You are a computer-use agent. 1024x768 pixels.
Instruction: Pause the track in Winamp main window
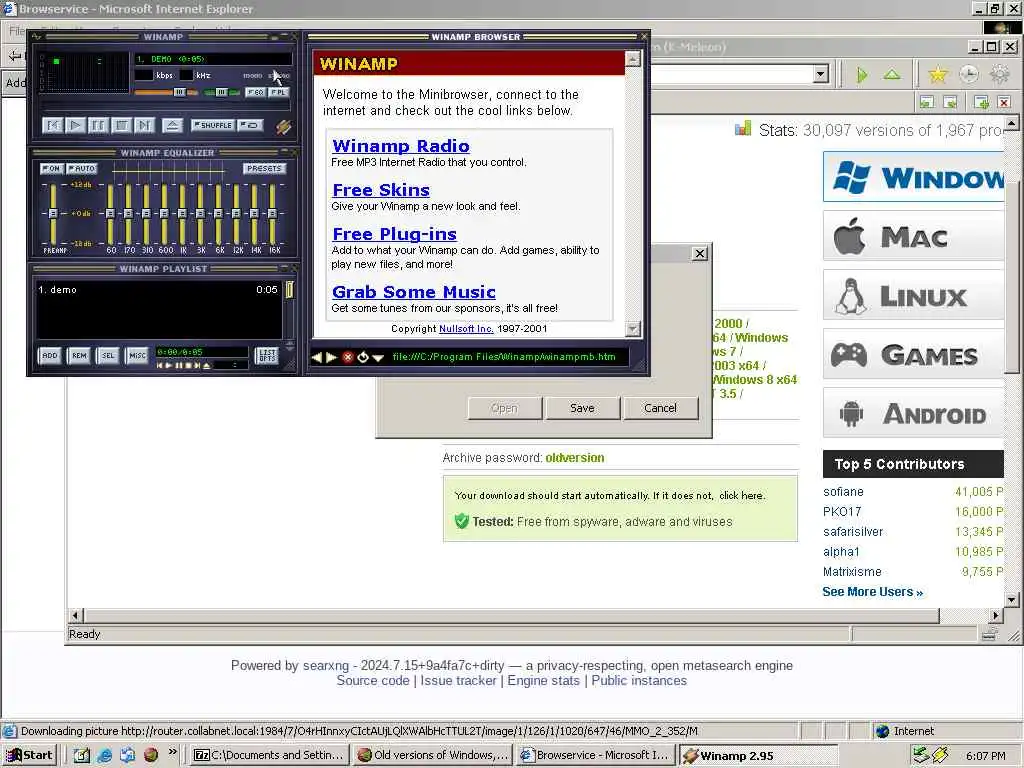tap(98, 125)
